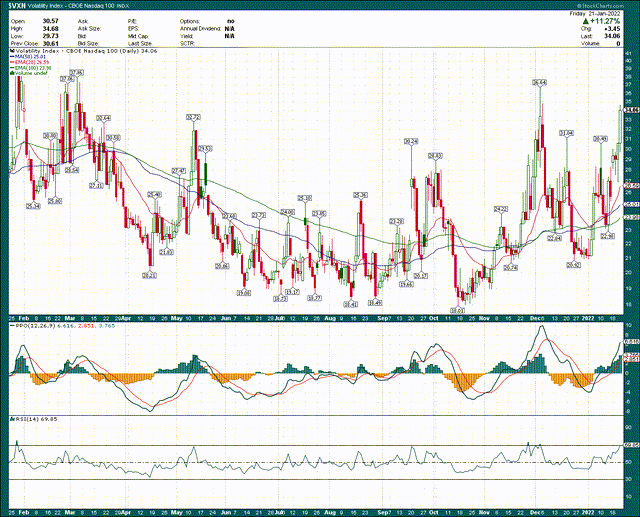Image resolution: width=640 pixels, height=517 pixels.
Task: Select the EMA(100) legend label
Action: point(33,68)
